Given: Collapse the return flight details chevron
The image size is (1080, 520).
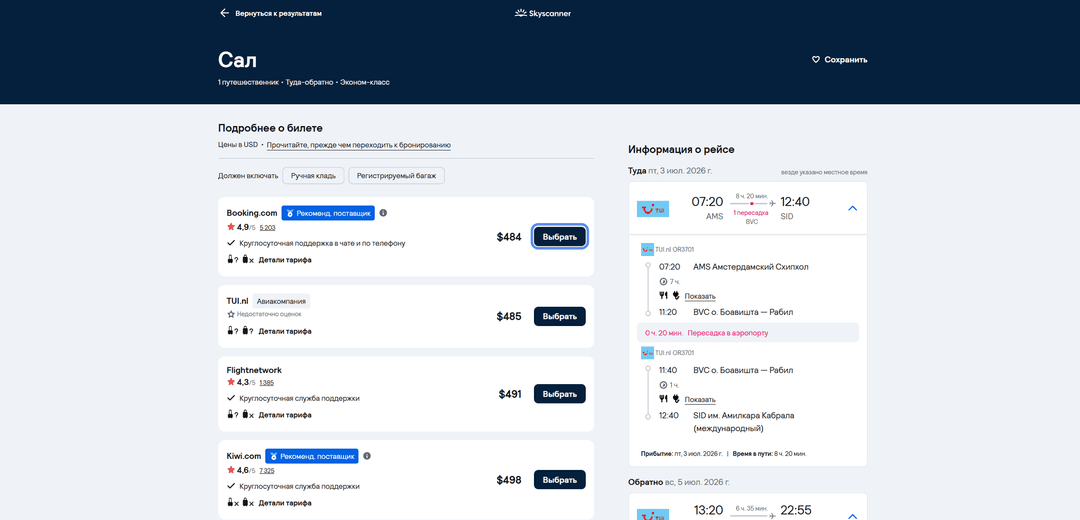Looking at the screenshot, I should point(852,516).
